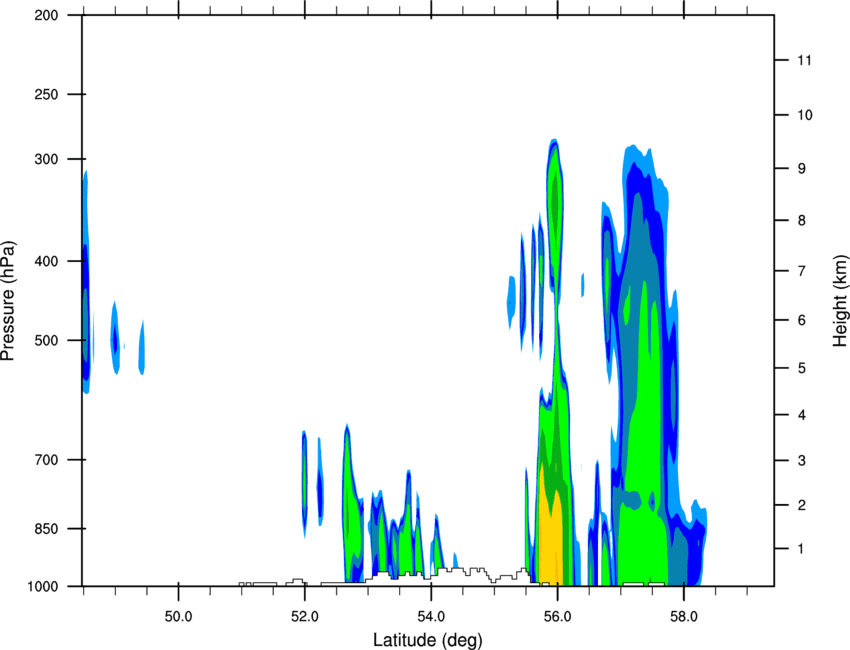Click the 5 km height label
The width and height of the screenshot is (850, 650).
coord(802,368)
